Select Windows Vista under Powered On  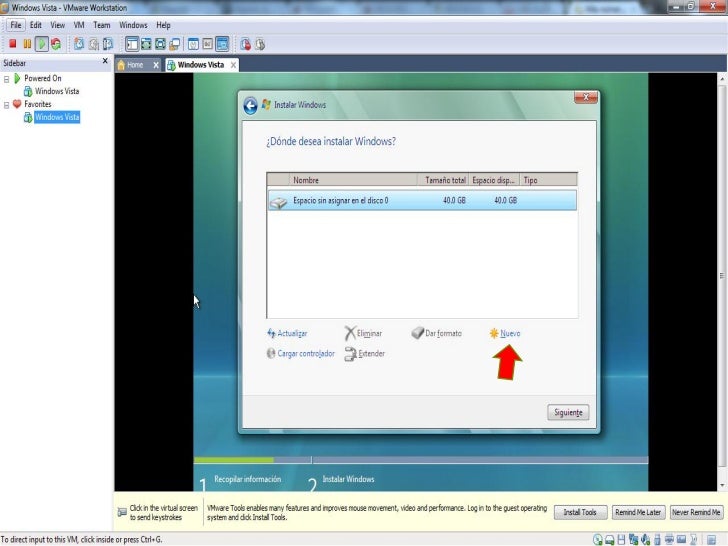coord(57,91)
